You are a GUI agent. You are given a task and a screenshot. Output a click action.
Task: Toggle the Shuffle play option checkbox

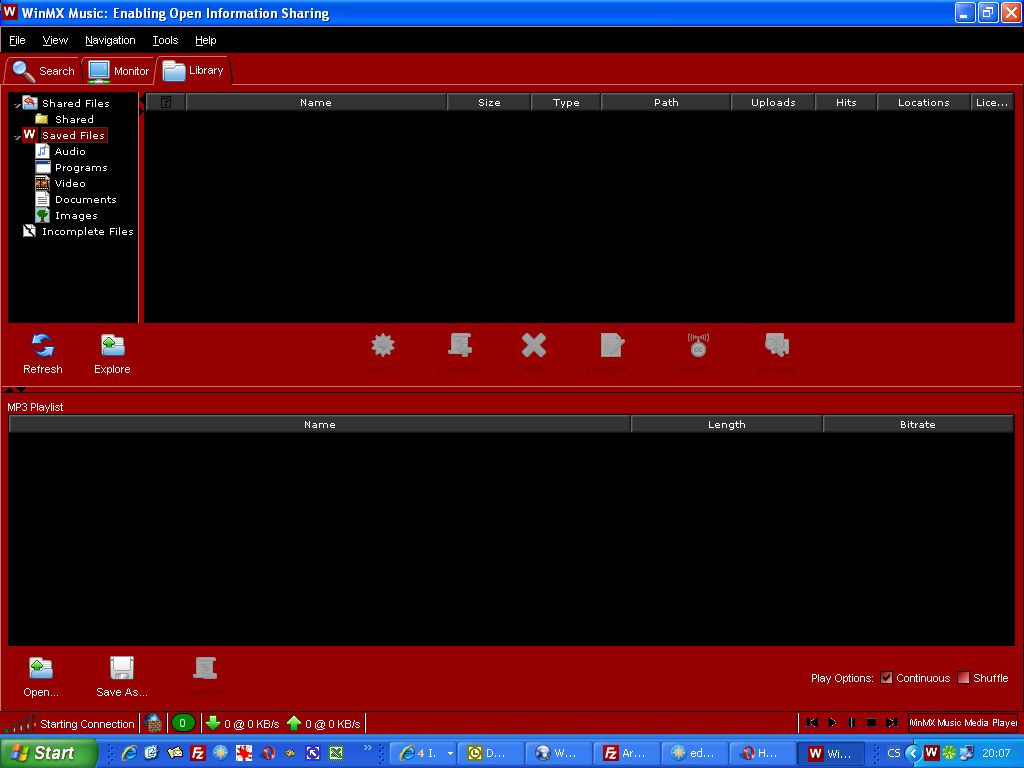(x=963, y=677)
